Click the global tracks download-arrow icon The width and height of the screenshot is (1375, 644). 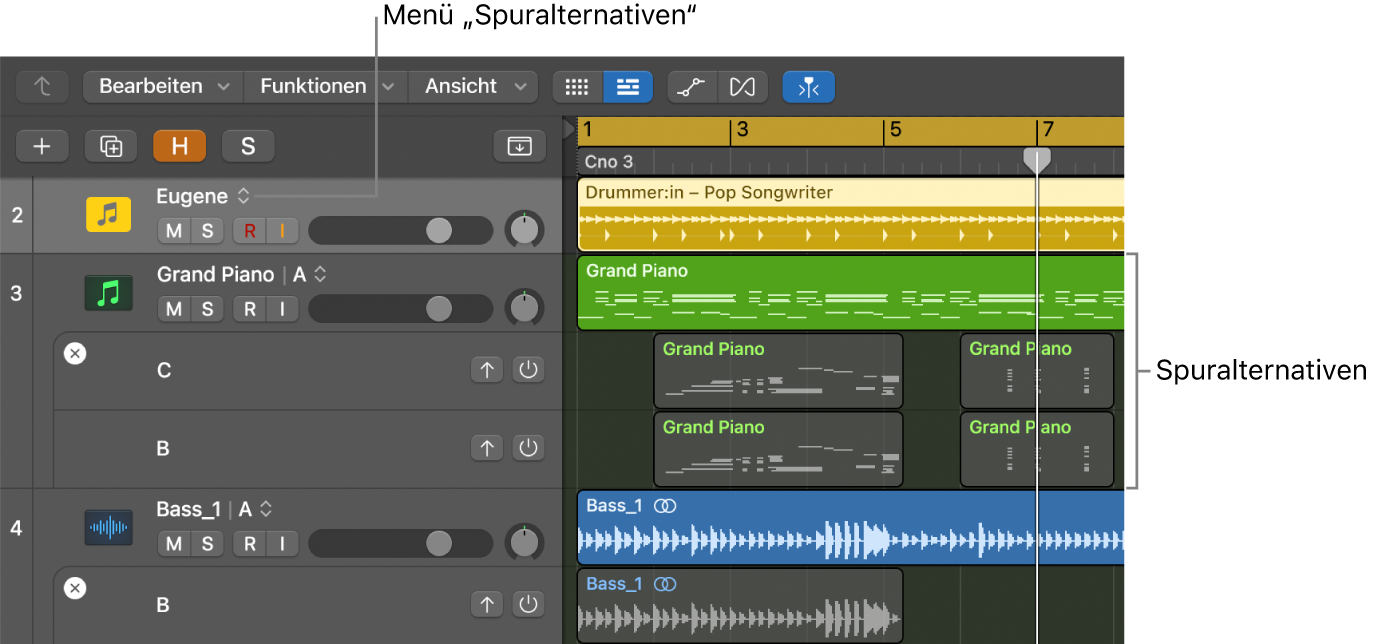pos(520,146)
